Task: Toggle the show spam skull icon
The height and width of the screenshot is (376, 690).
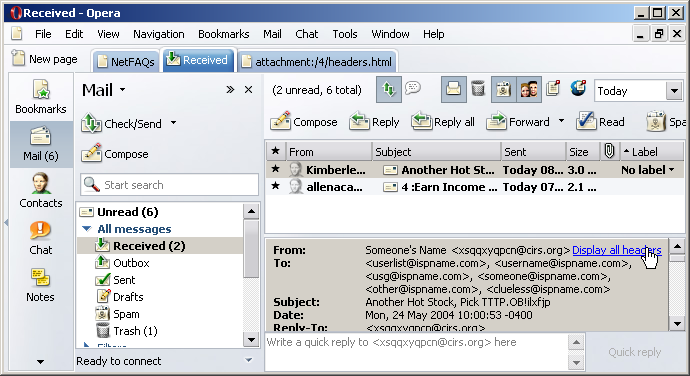Action: pos(503,89)
